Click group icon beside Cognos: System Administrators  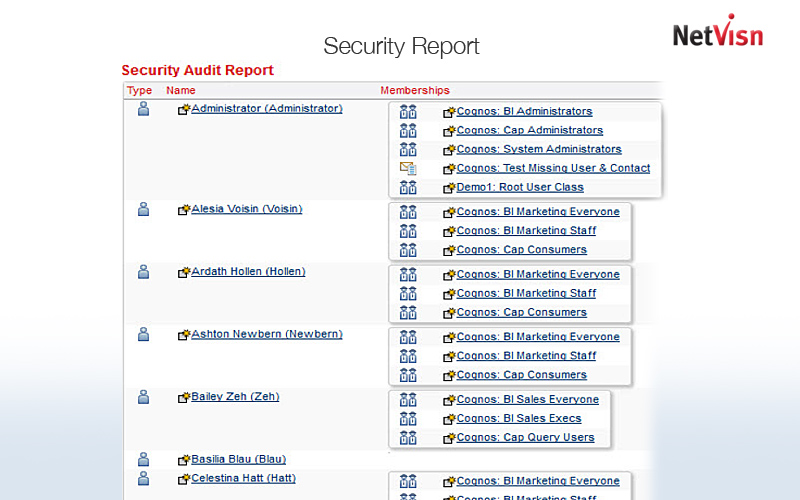pyautogui.click(x=408, y=149)
